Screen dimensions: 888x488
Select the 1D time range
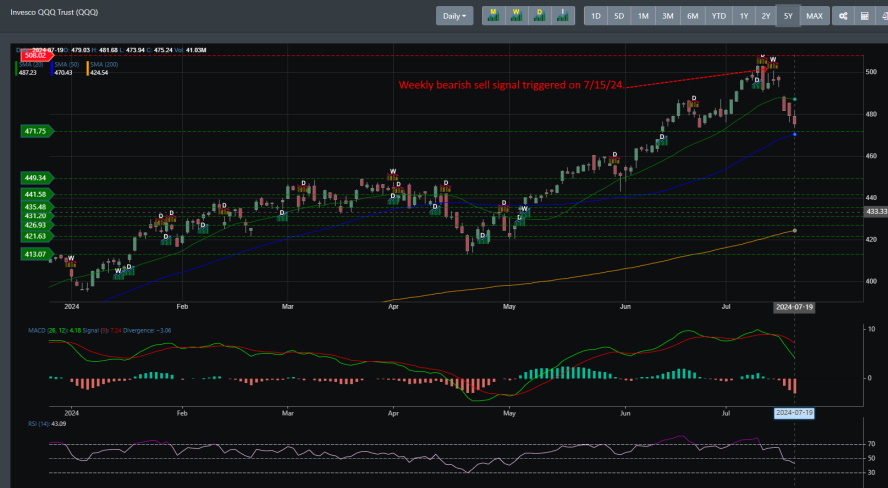click(x=596, y=16)
